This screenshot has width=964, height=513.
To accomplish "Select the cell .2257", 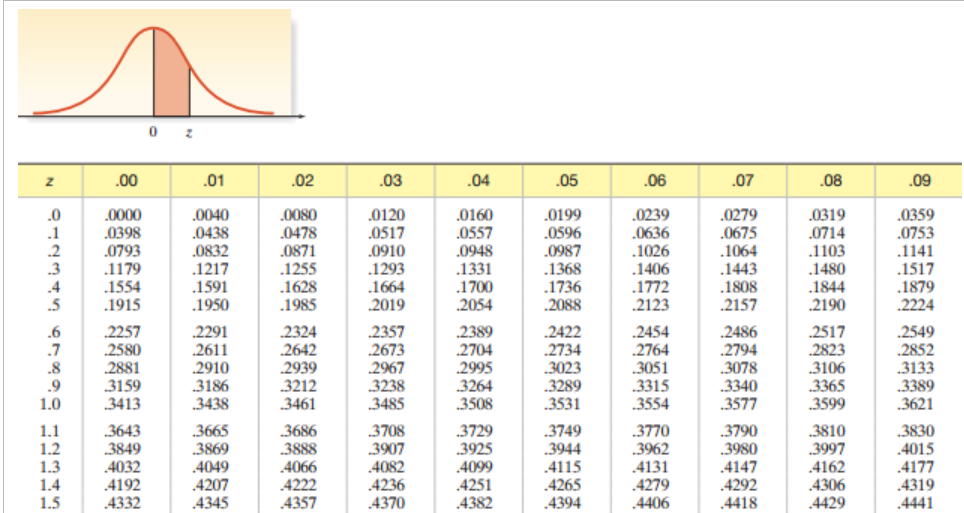I will click(123, 332).
